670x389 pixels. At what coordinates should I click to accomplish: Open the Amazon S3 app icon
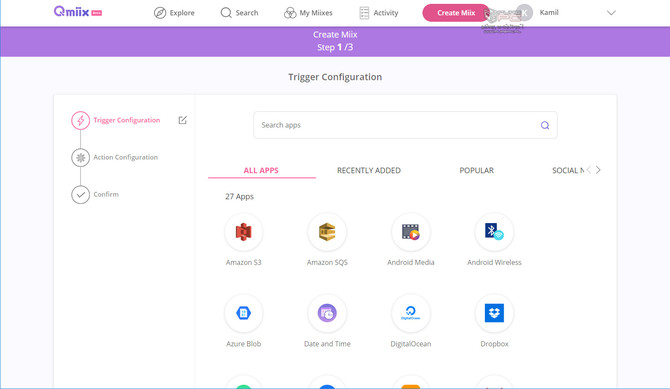(244, 232)
